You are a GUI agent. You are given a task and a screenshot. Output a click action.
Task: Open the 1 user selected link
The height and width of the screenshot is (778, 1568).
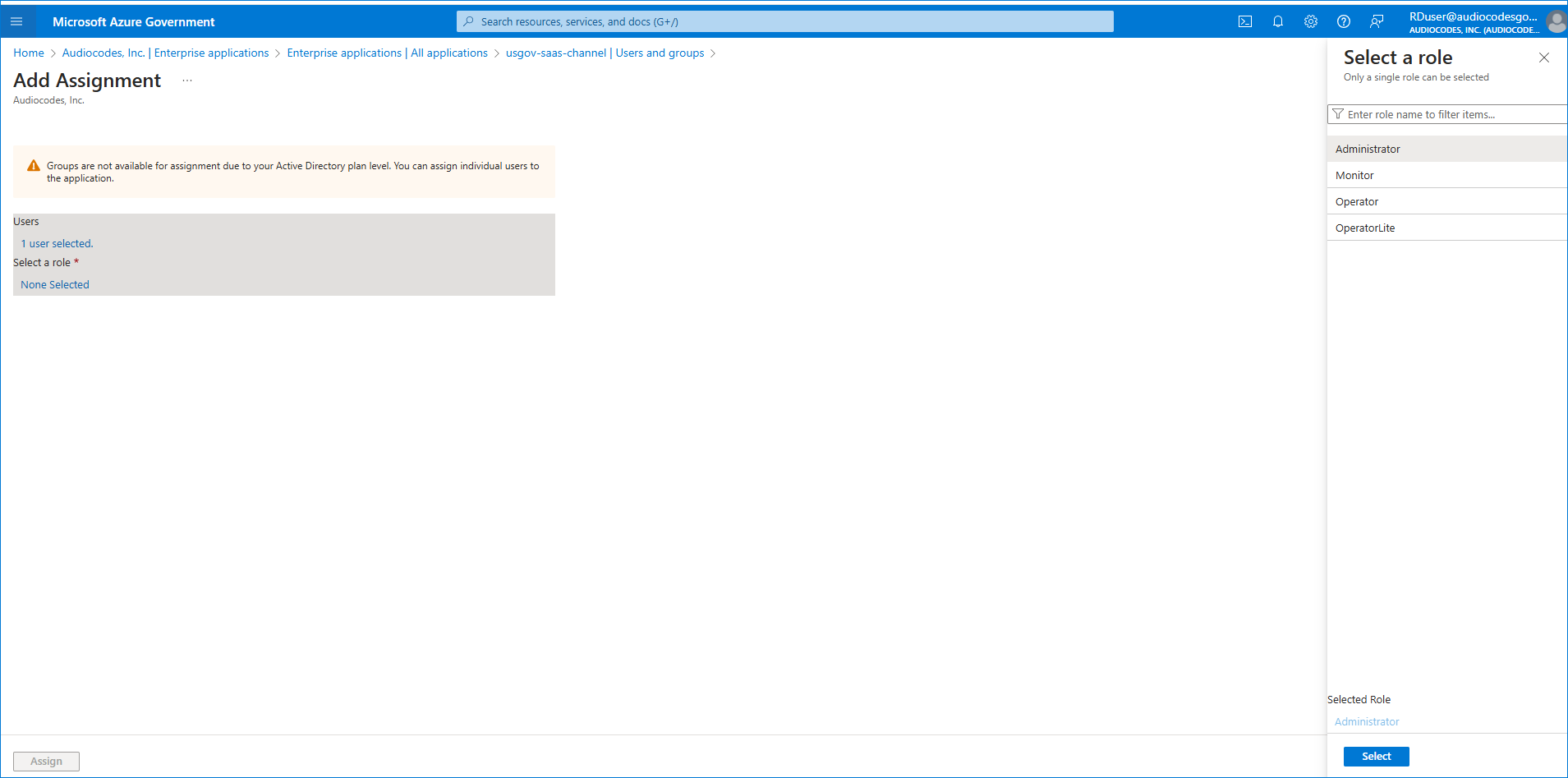[57, 243]
